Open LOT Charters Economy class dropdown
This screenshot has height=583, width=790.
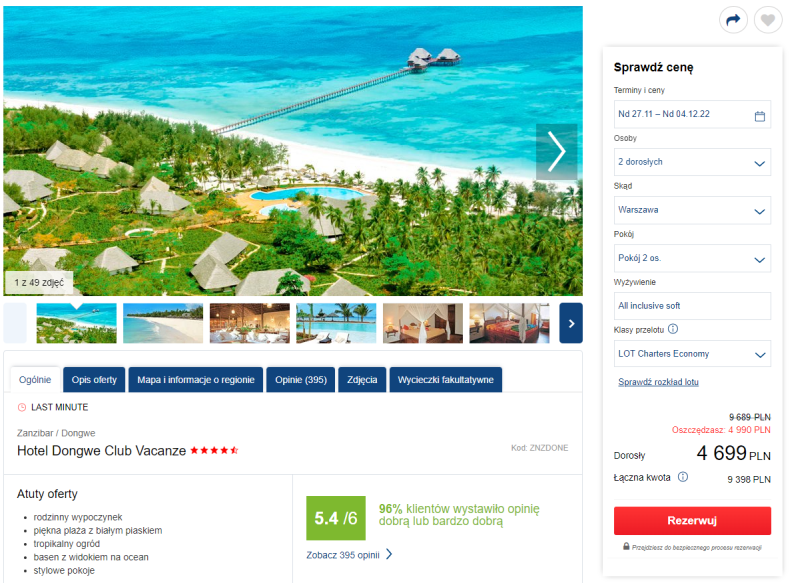tap(692, 354)
